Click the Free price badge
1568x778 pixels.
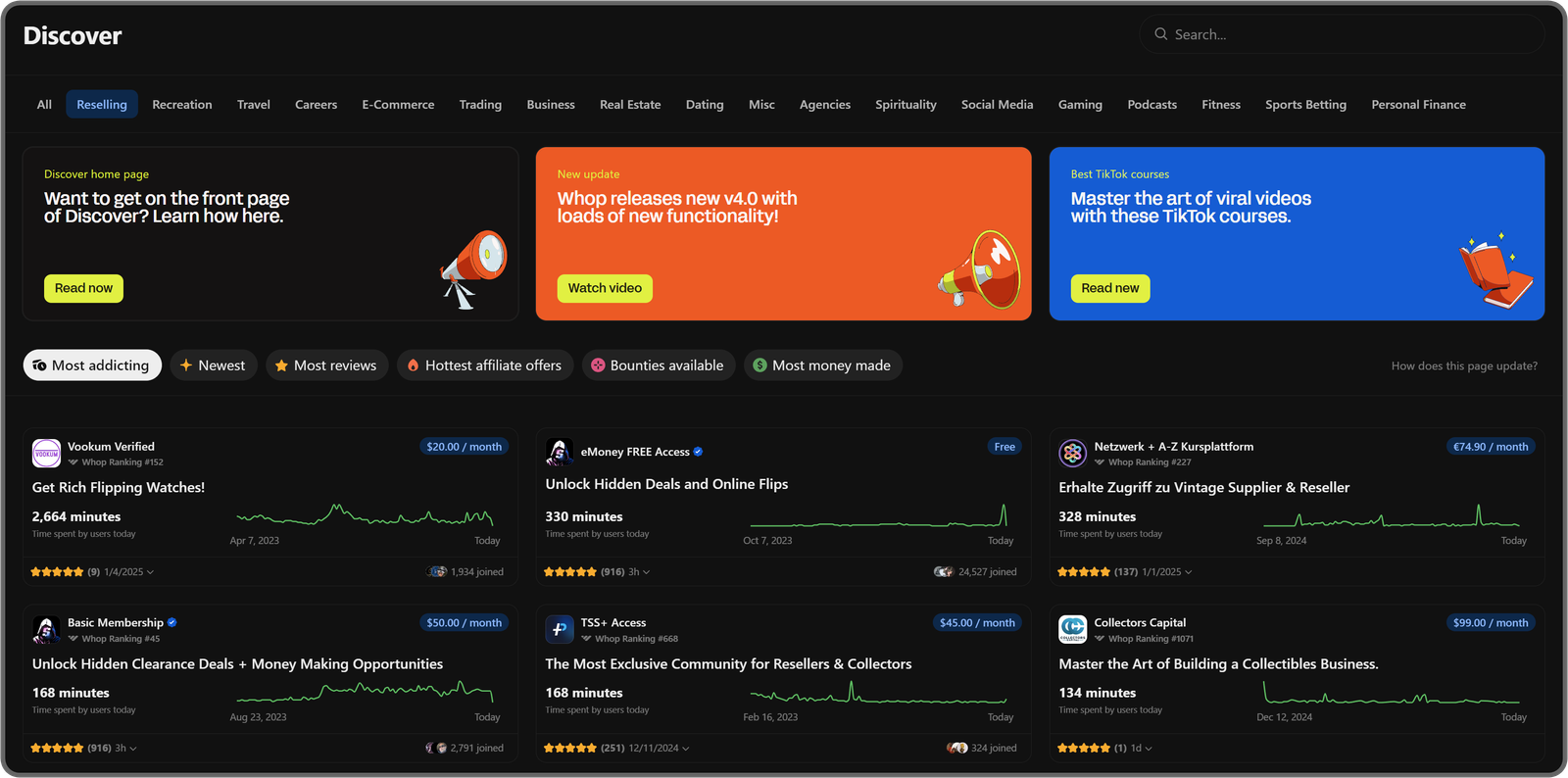pyautogui.click(x=1004, y=447)
